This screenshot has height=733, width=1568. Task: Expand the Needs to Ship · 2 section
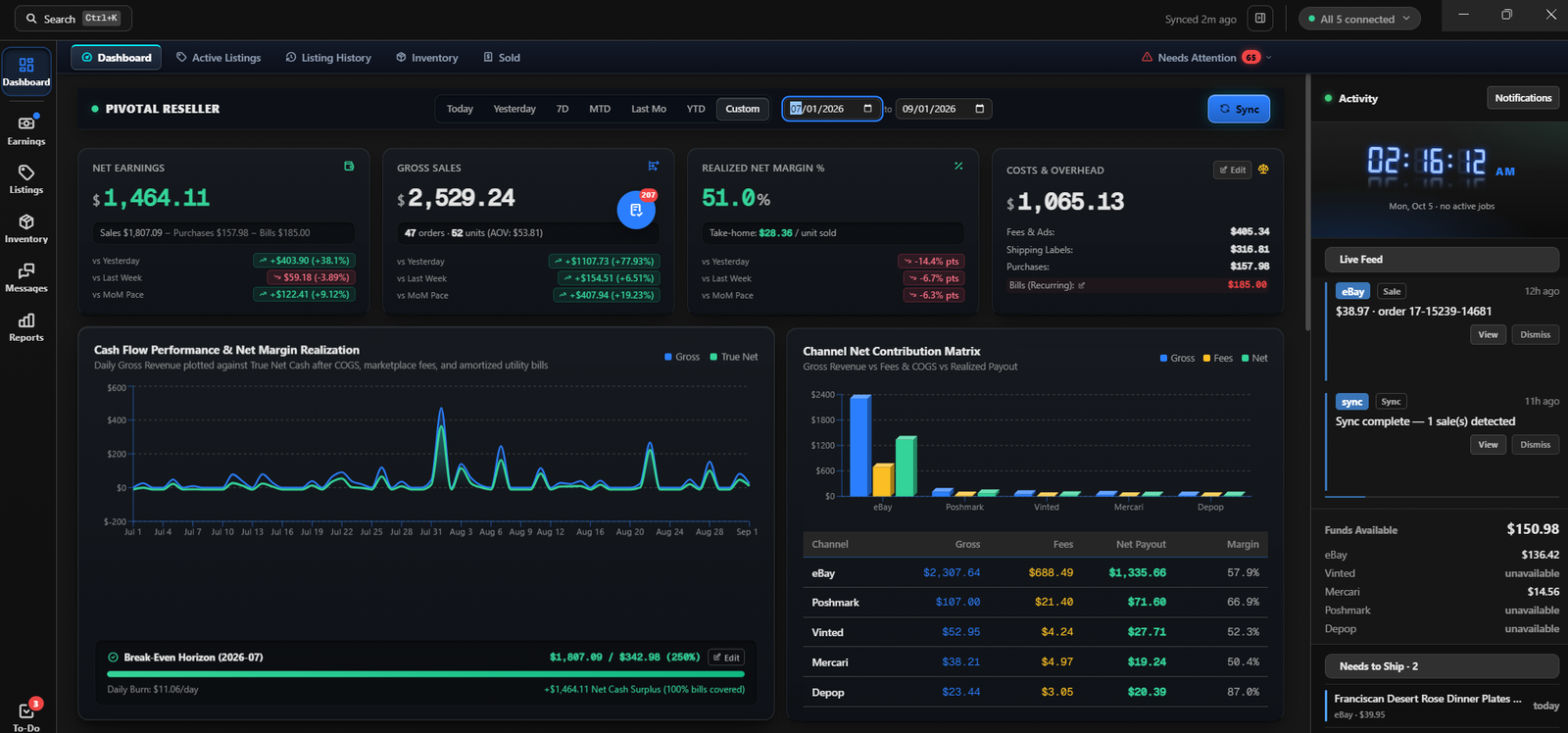click(1442, 666)
